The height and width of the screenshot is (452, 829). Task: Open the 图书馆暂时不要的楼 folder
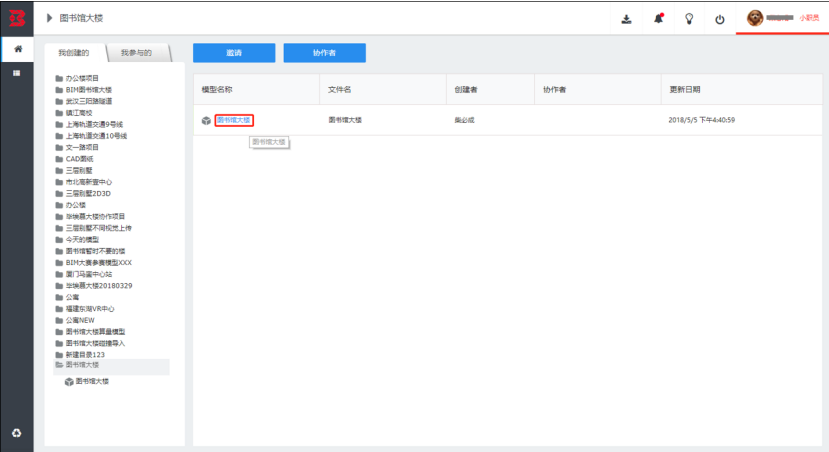point(95,251)
